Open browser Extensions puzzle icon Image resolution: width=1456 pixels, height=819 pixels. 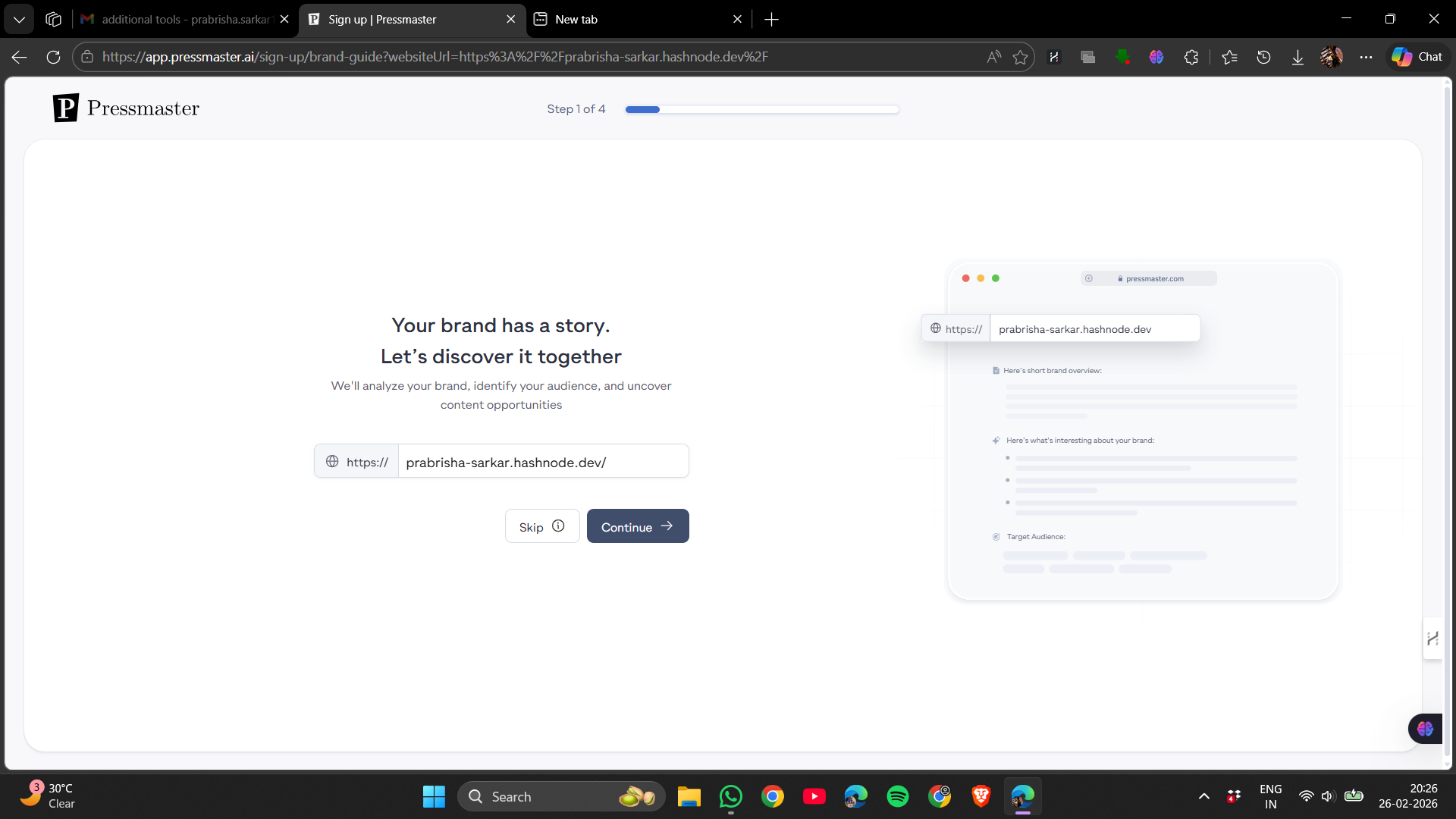click(1191, 57)
